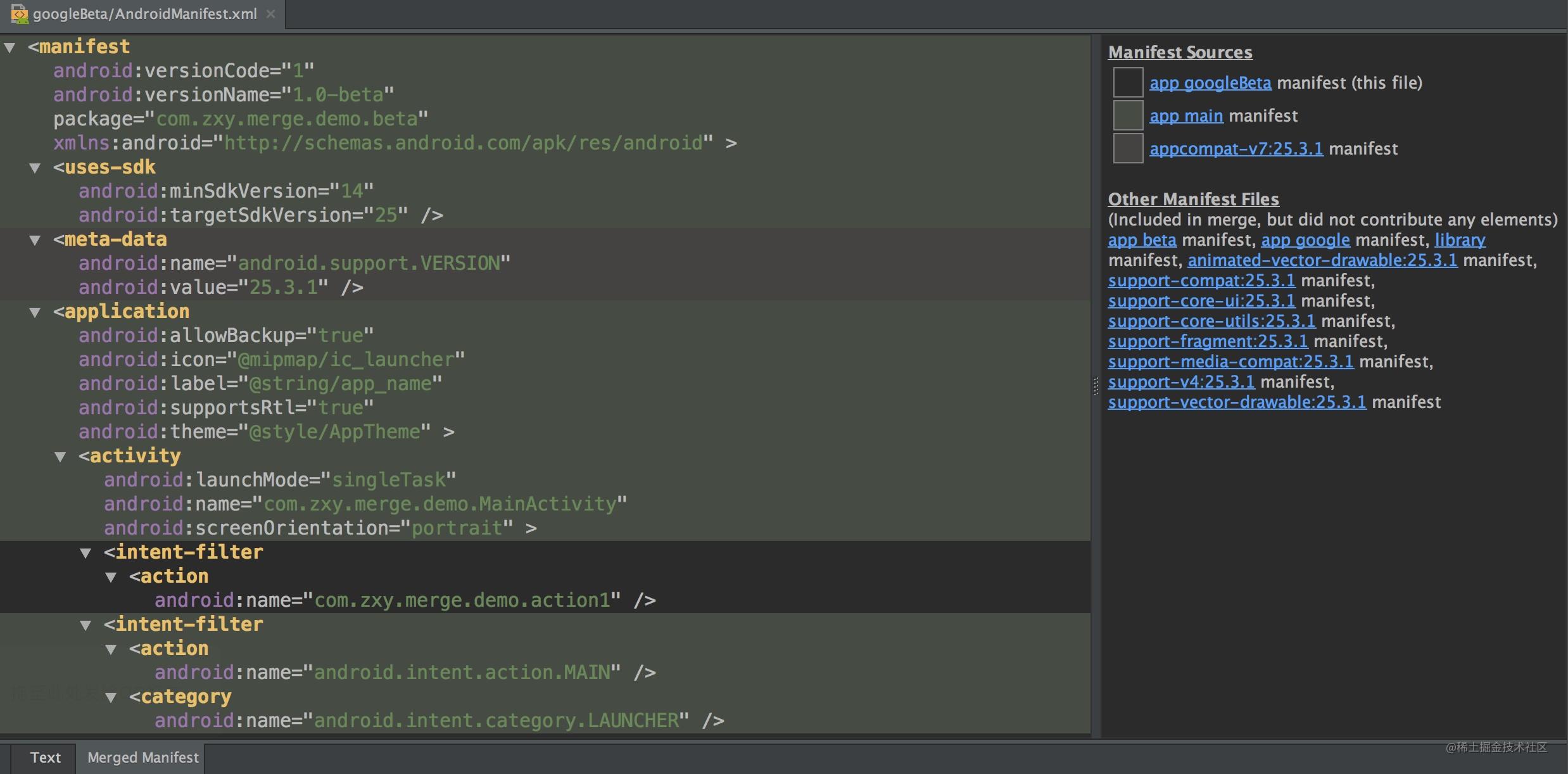The width and height of the screenshot is (1568, 774).
Task: Open the app beta manifest link
Action: (1142, 240)
